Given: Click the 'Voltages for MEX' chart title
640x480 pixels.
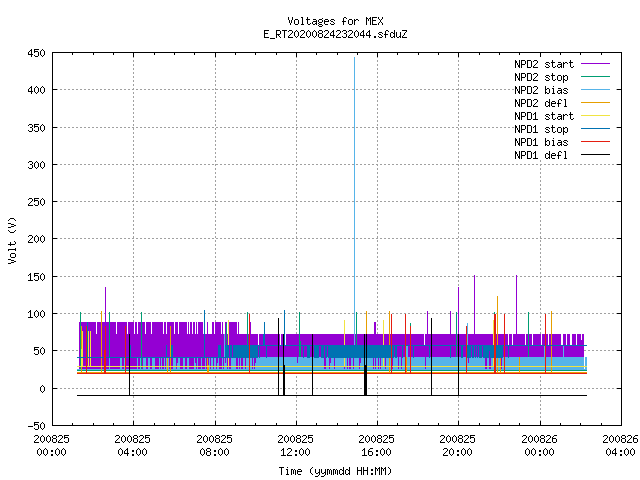Looking at the screenshot, I should 335,21.
